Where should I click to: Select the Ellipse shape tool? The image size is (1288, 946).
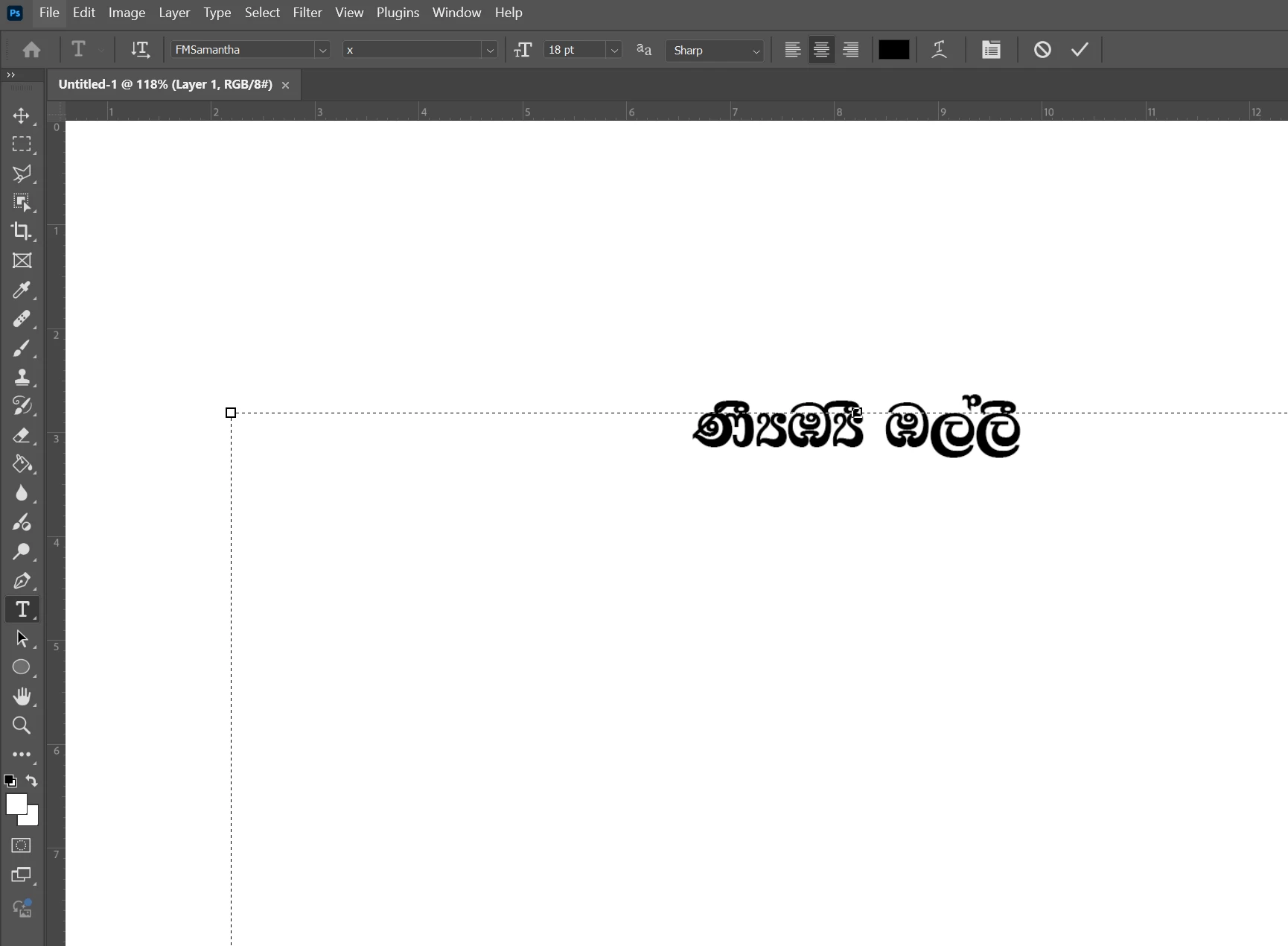point(22,667)
